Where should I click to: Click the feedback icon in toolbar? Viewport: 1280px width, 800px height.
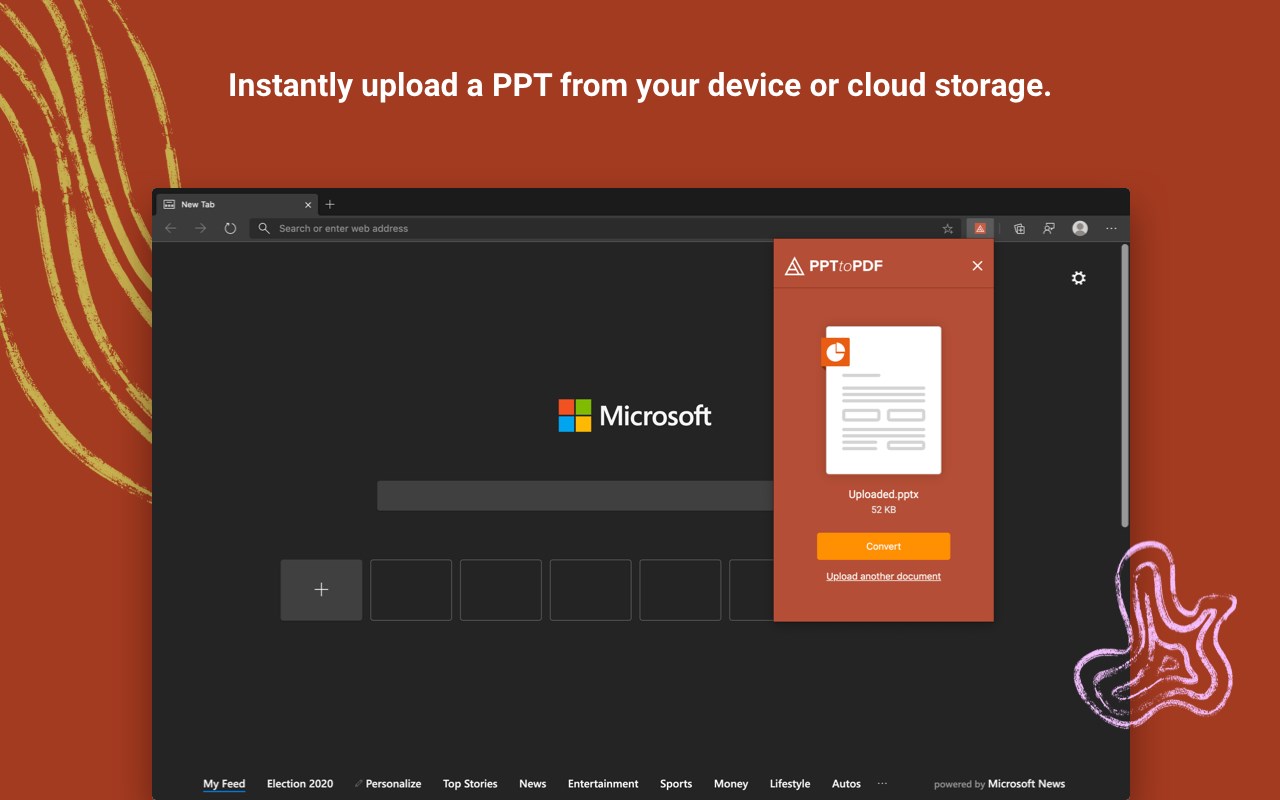(x=1049, y=228)
